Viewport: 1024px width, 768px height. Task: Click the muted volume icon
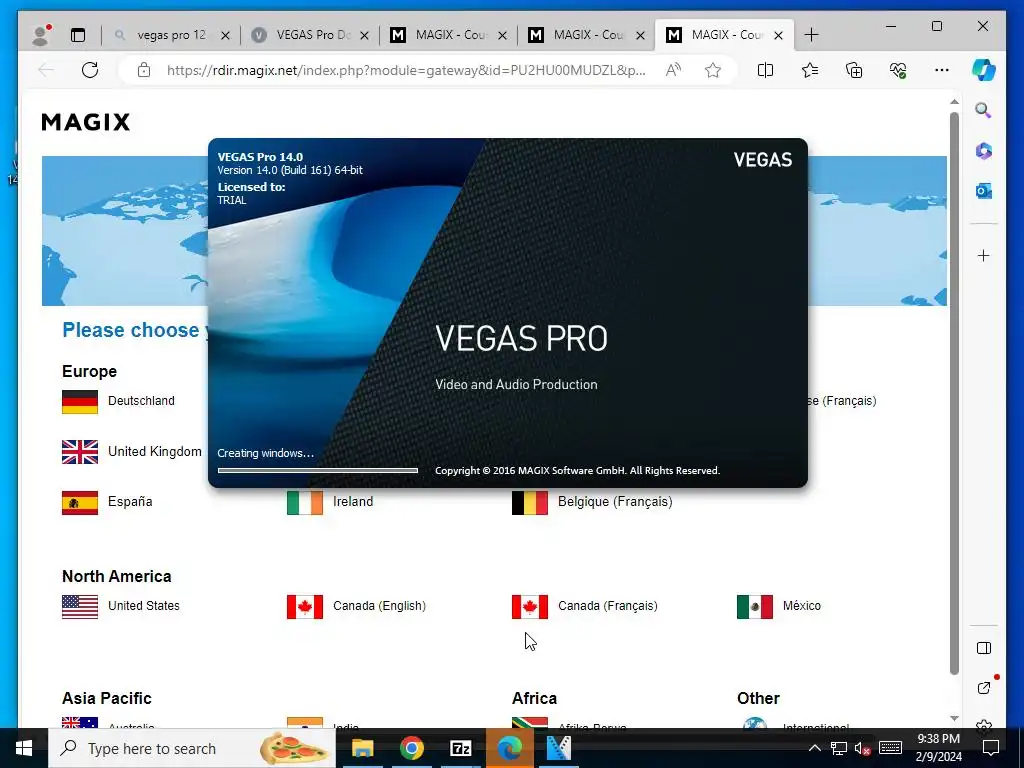tap(863, 748)
